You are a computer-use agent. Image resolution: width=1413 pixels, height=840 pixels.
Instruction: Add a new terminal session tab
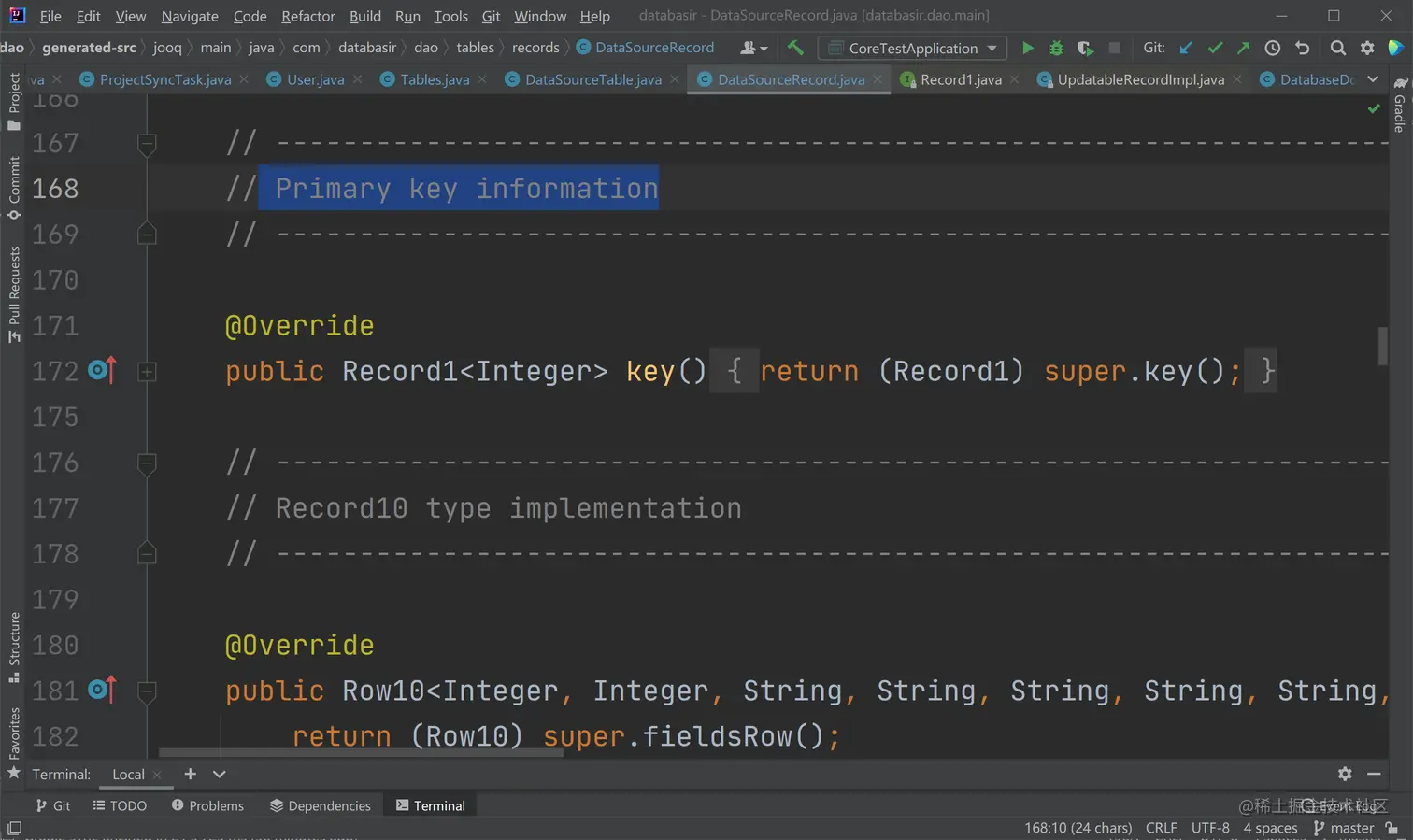tap(190, 774)
